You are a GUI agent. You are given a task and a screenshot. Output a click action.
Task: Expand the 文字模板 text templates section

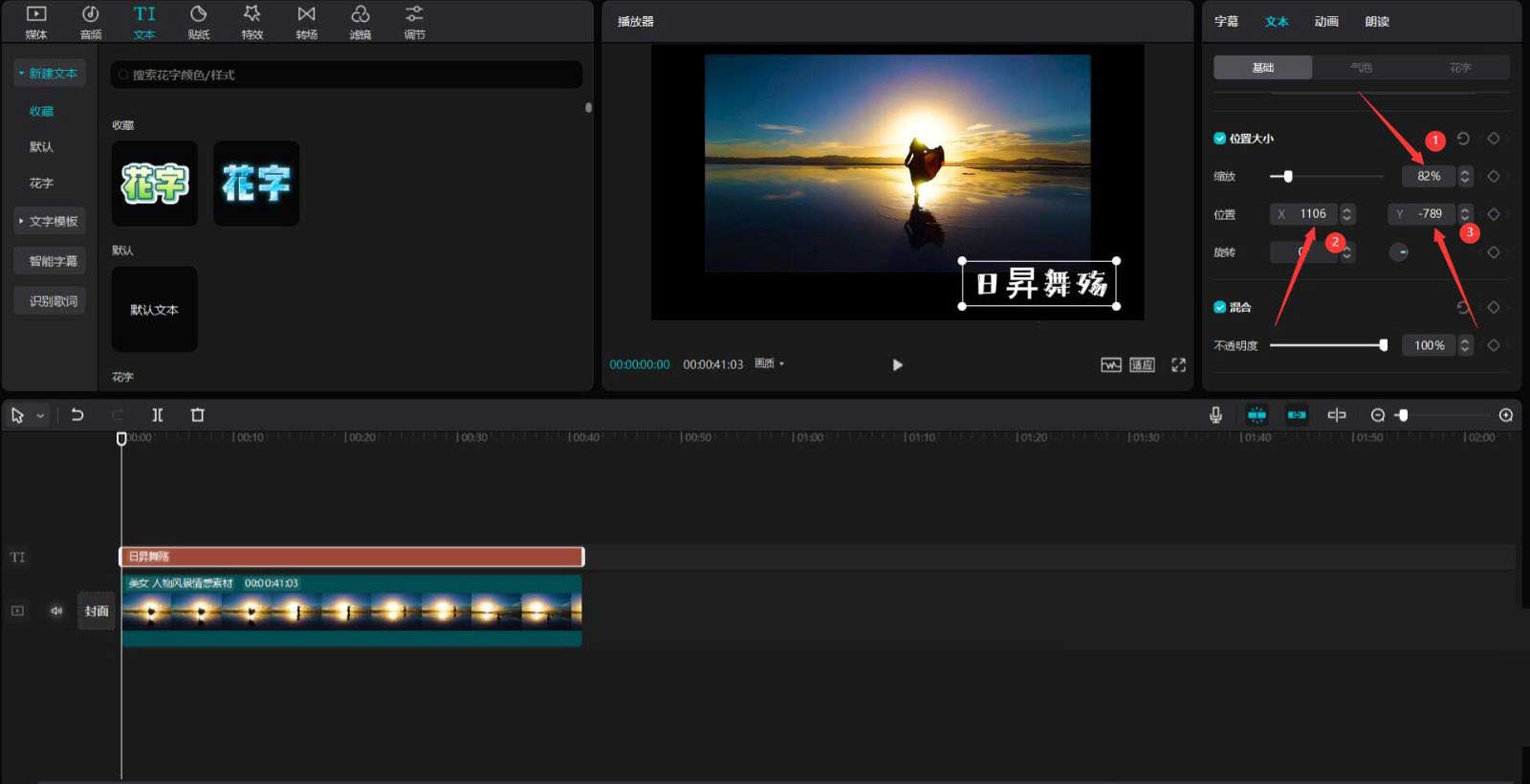(x=50, y=222)
